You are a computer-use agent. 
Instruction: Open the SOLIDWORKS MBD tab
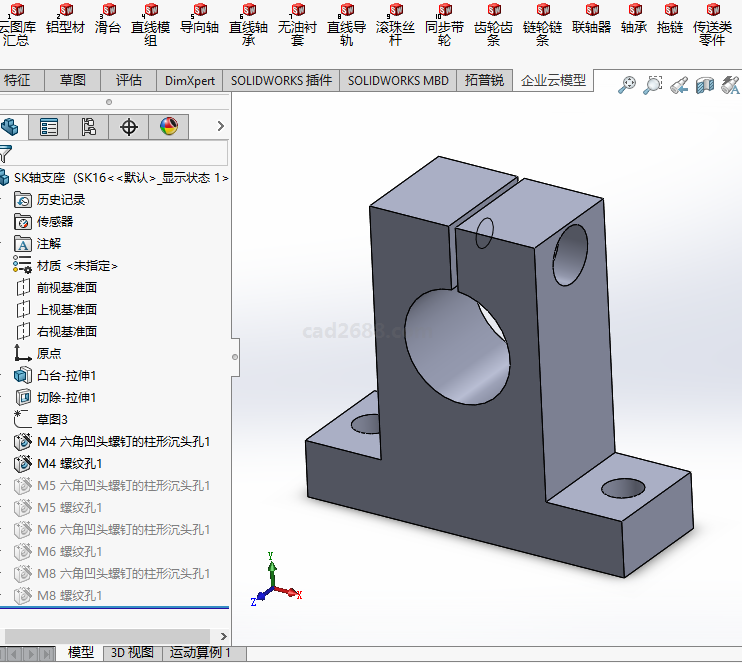tap(398, 81)
